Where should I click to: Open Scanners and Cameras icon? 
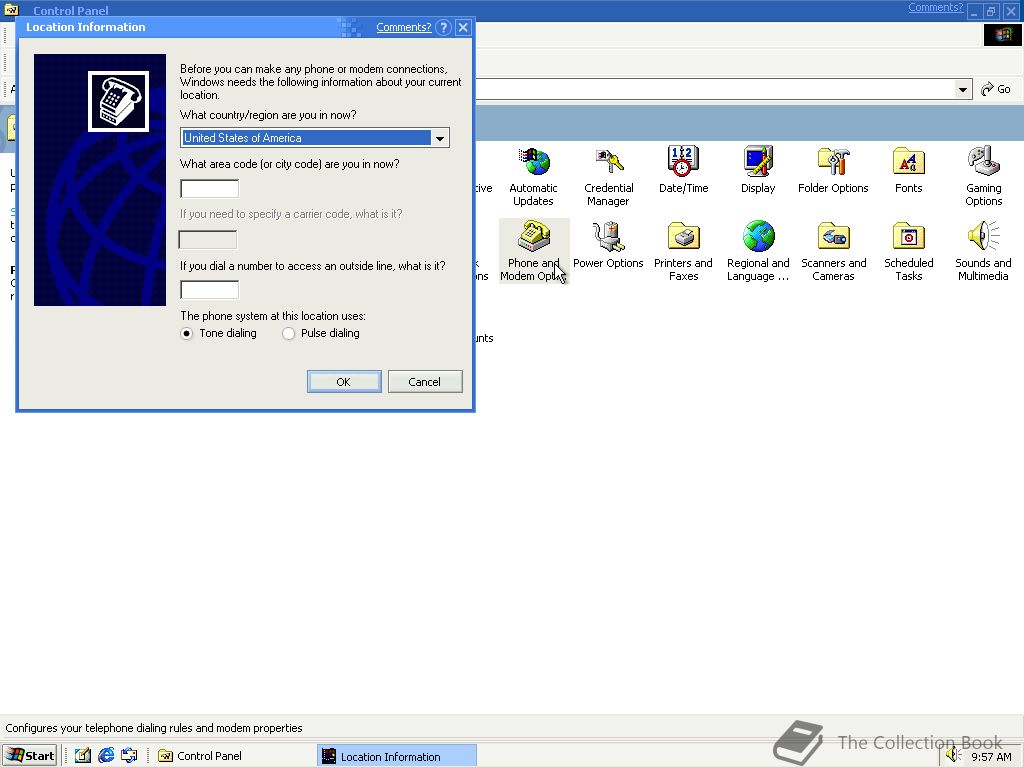833,251
